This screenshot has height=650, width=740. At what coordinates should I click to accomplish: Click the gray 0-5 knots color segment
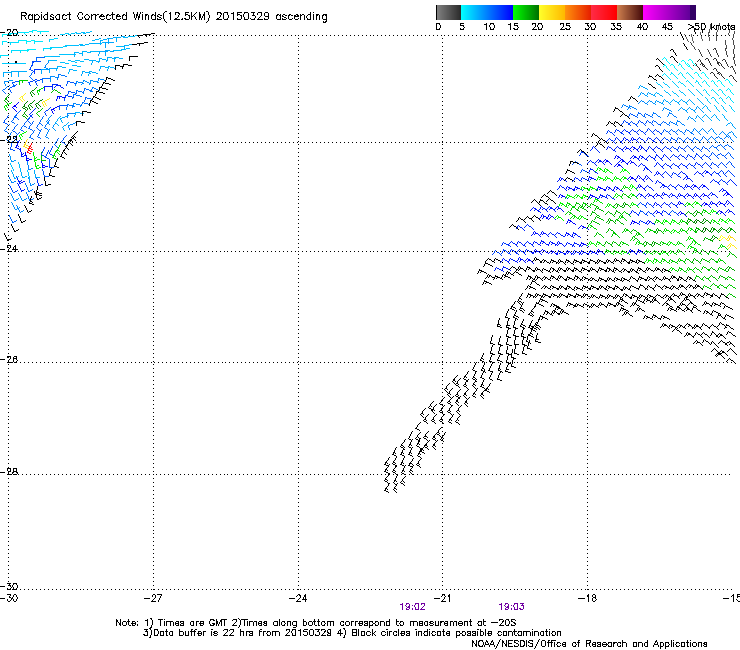pyautogui.click(x=448, y=12)
